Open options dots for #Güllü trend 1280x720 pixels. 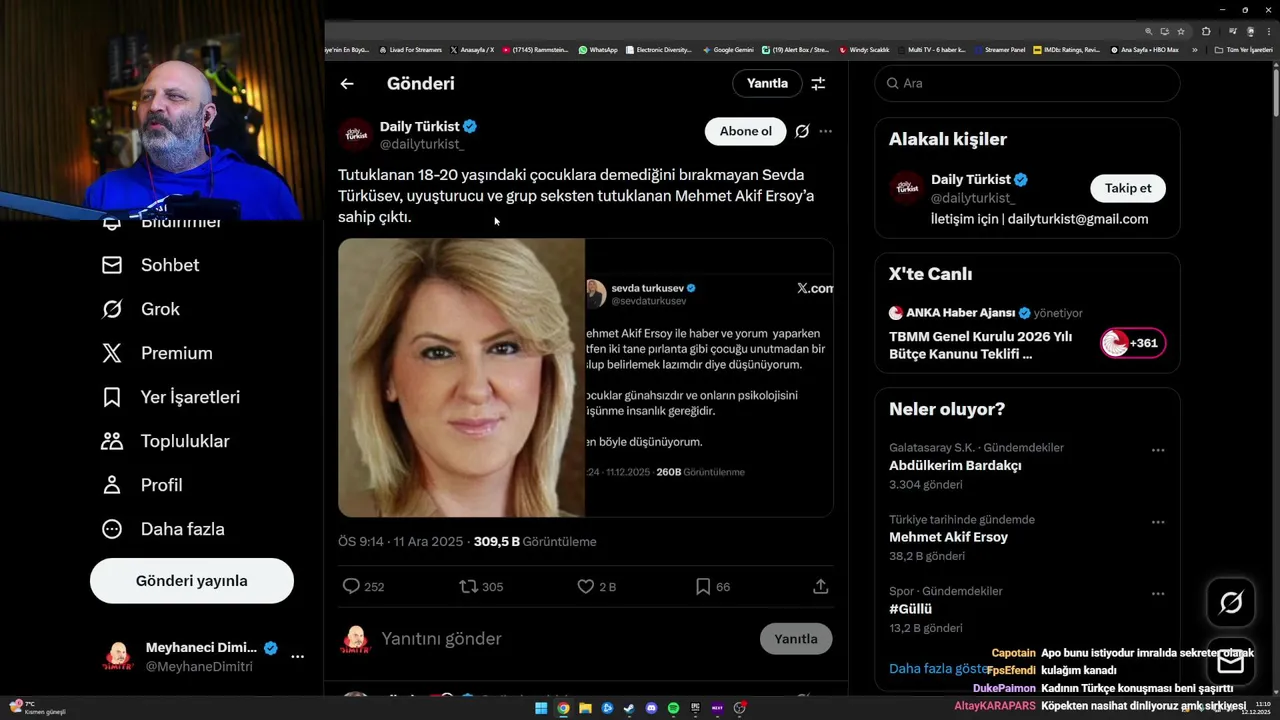click(x=1158, y=594)
